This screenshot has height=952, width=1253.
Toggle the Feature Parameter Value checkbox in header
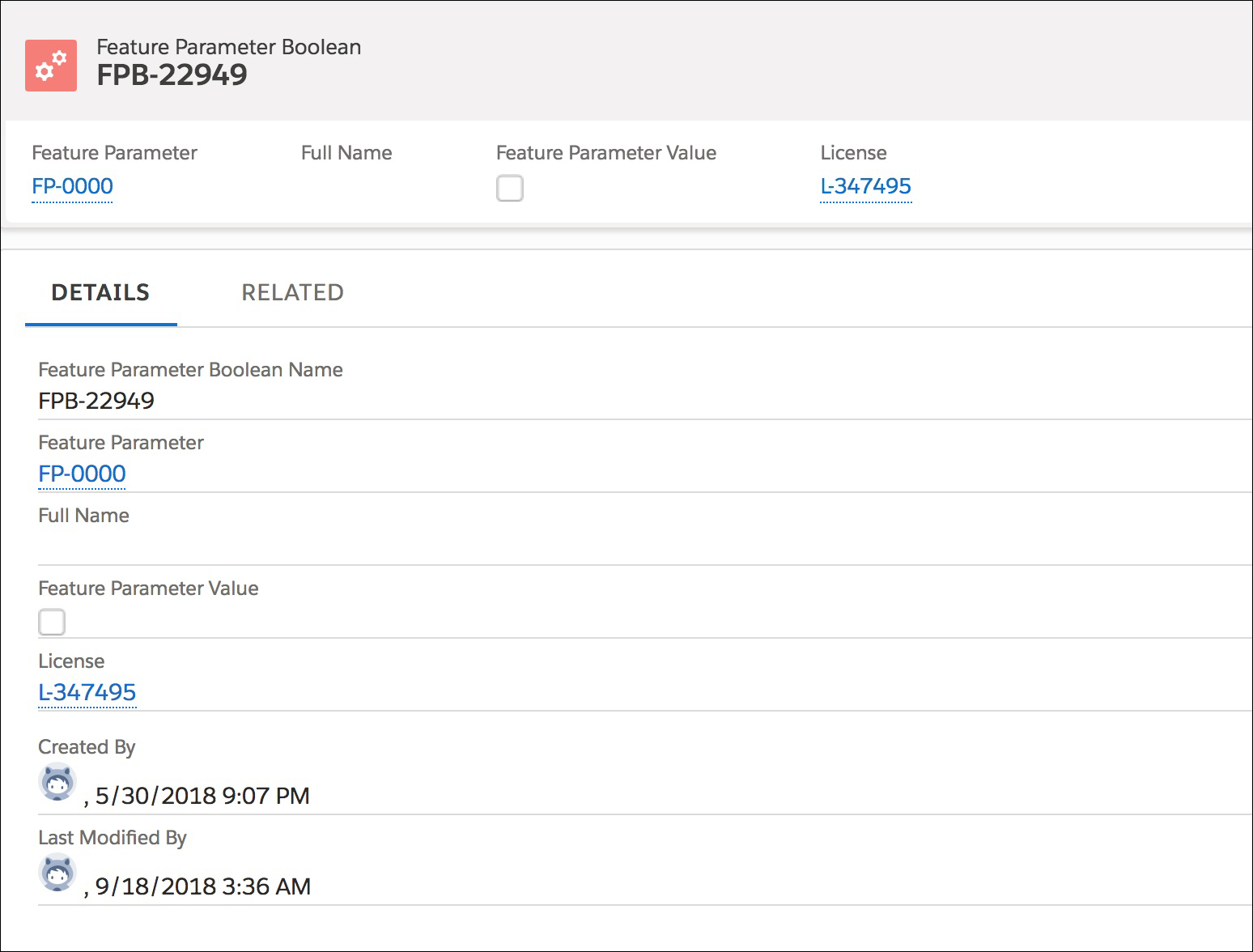[510, 188]
